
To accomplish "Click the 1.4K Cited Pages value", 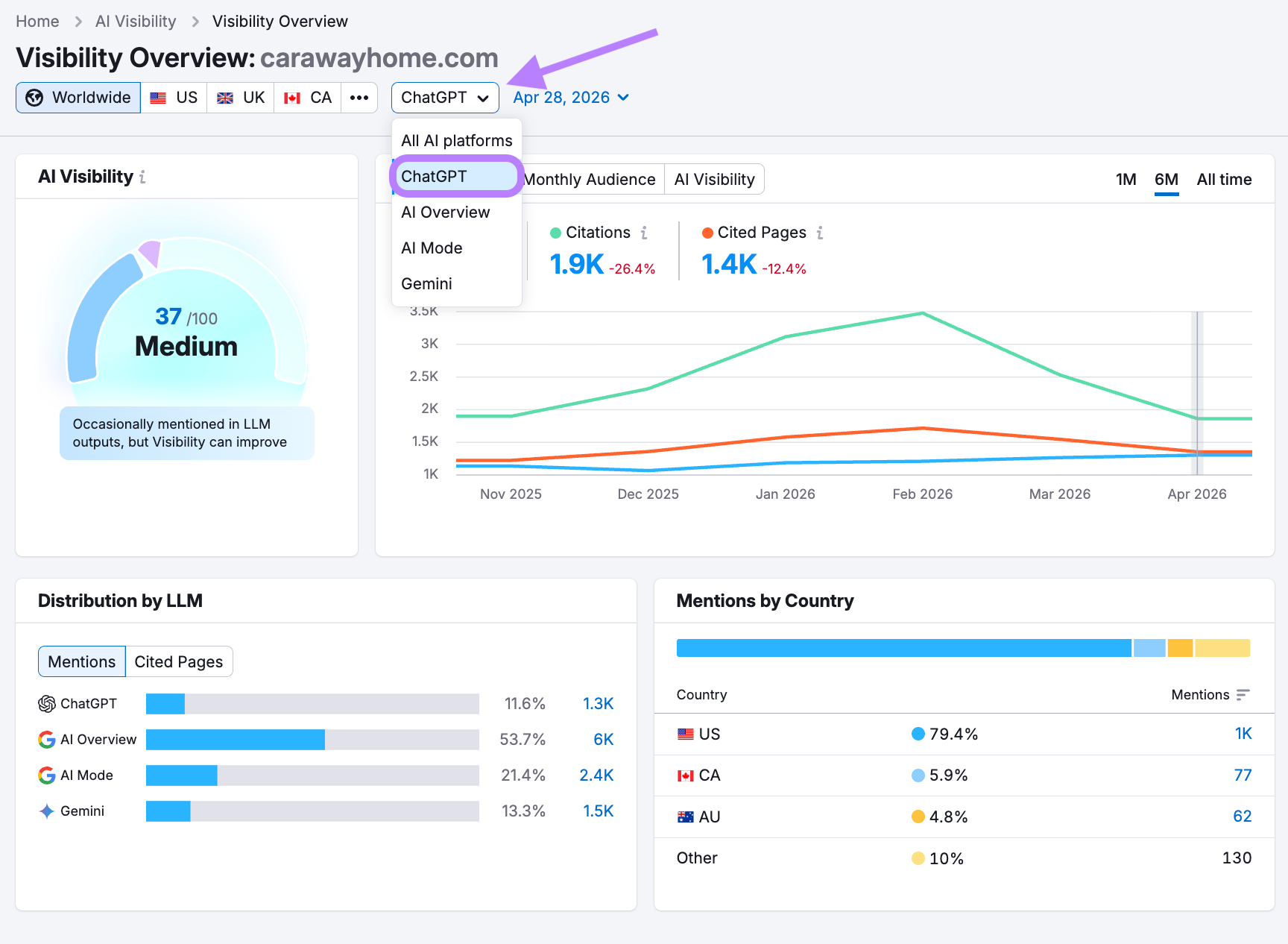I will [728, 265].
